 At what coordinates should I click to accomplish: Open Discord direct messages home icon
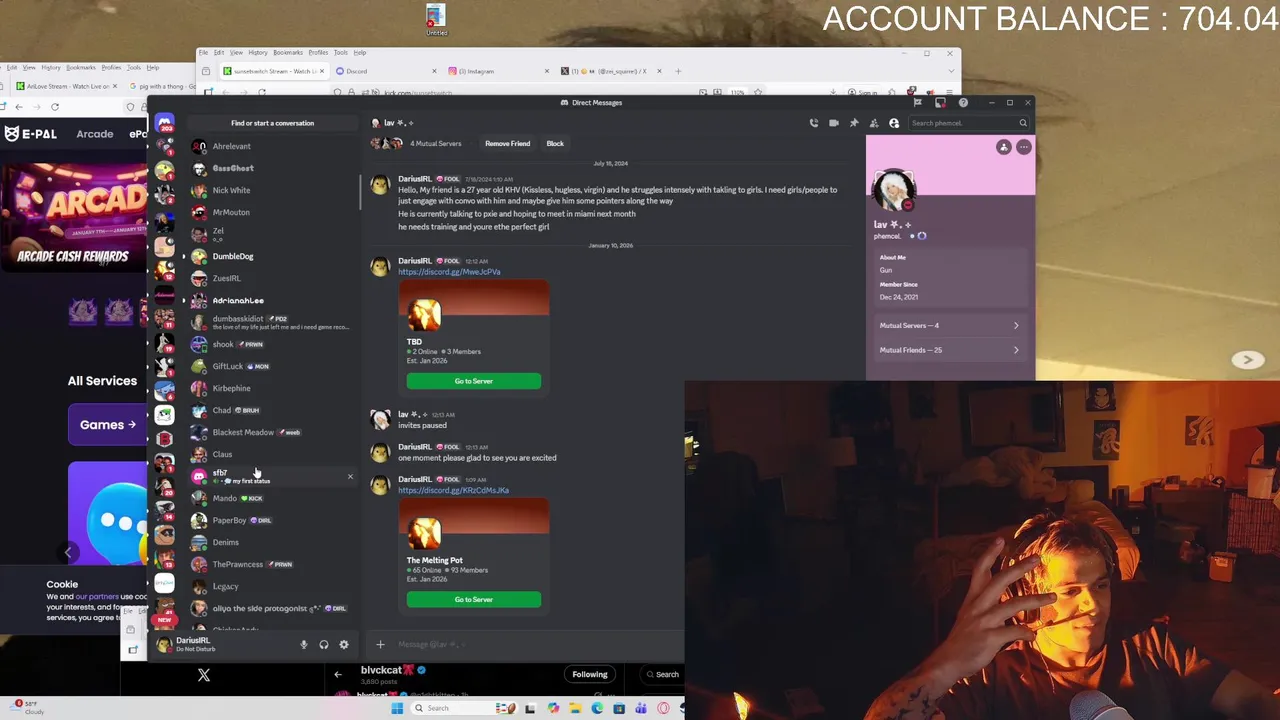point(165,123)
